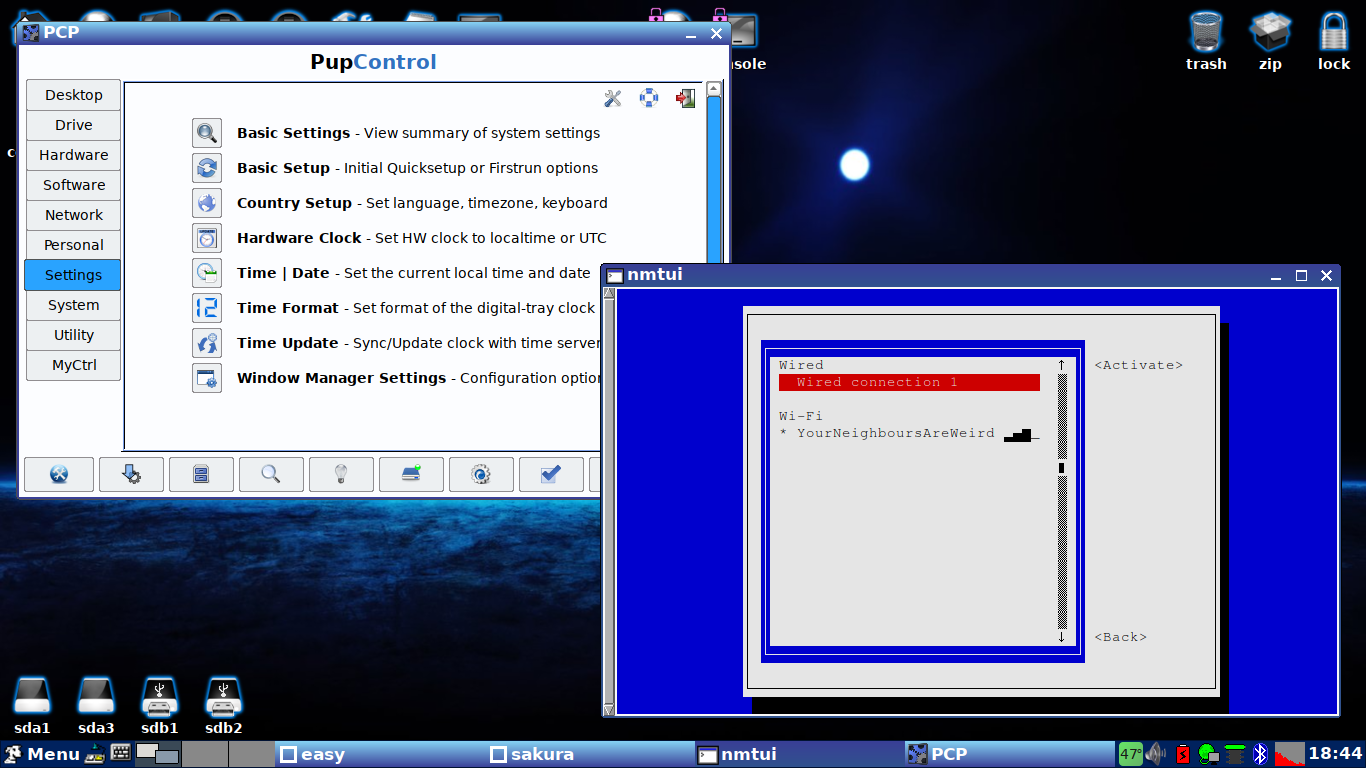
Task: Click the blue tools button in PCP bottom bar
Action: [59, 474]
